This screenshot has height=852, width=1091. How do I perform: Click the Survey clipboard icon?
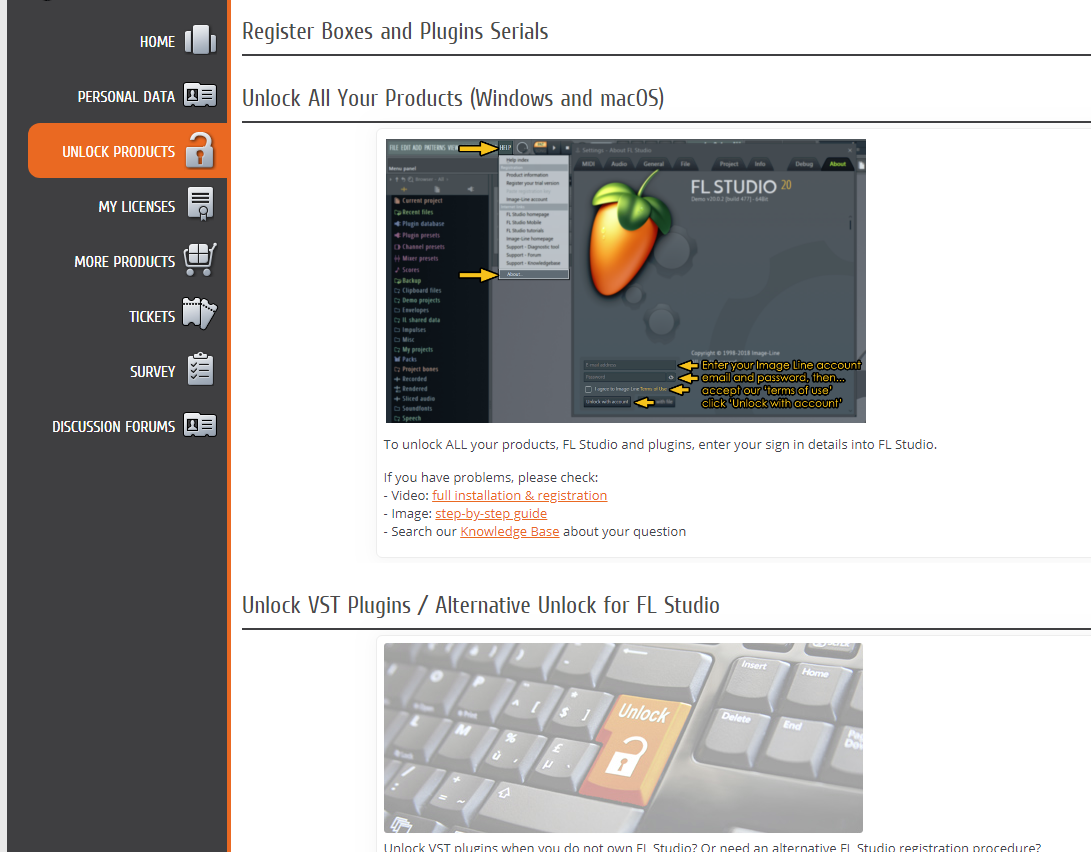[200, 369]
